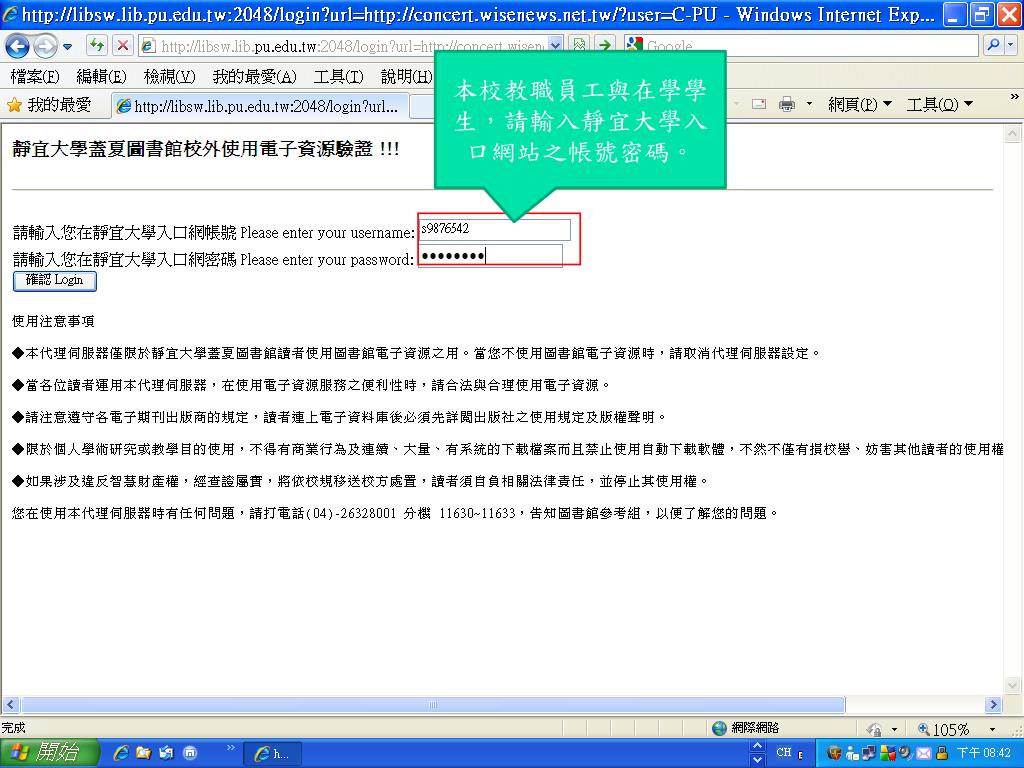Click the vertical scrollbar up arrow
Screen dimensions: 1024x768
(1012, 134)
